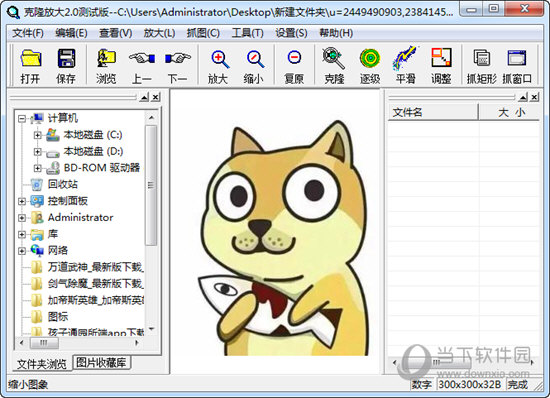Click the folder tree vertical scrollbar thumb
The width and height of the screenshot is (550, 398).
coord(151,185)
